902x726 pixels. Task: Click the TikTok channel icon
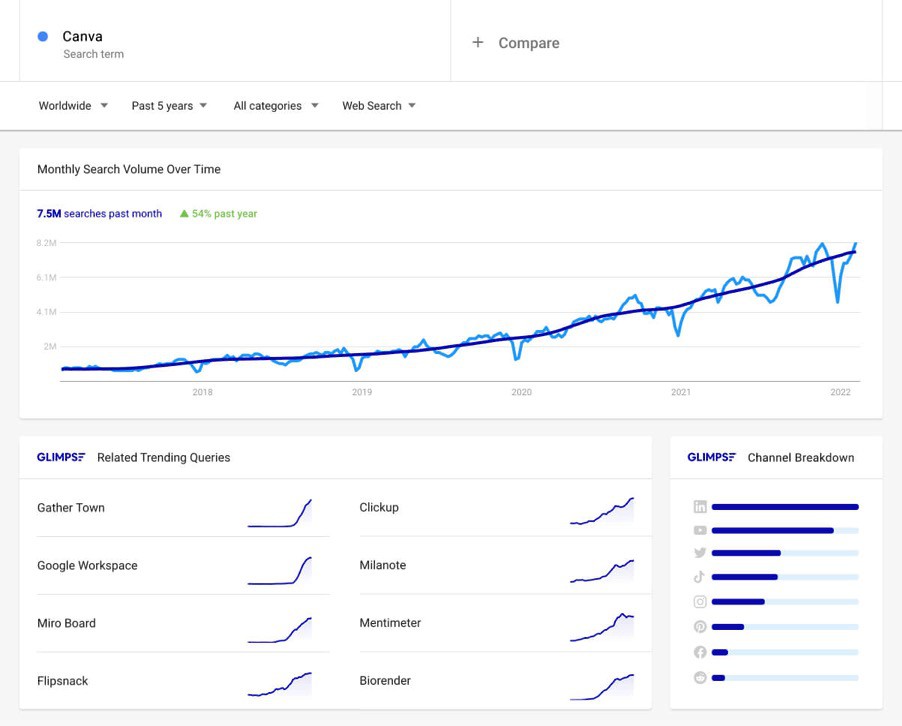click(700, 577)
